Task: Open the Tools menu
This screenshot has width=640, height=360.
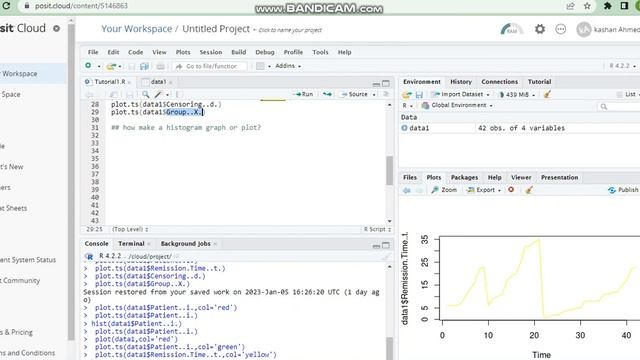Action: [320, 52]
